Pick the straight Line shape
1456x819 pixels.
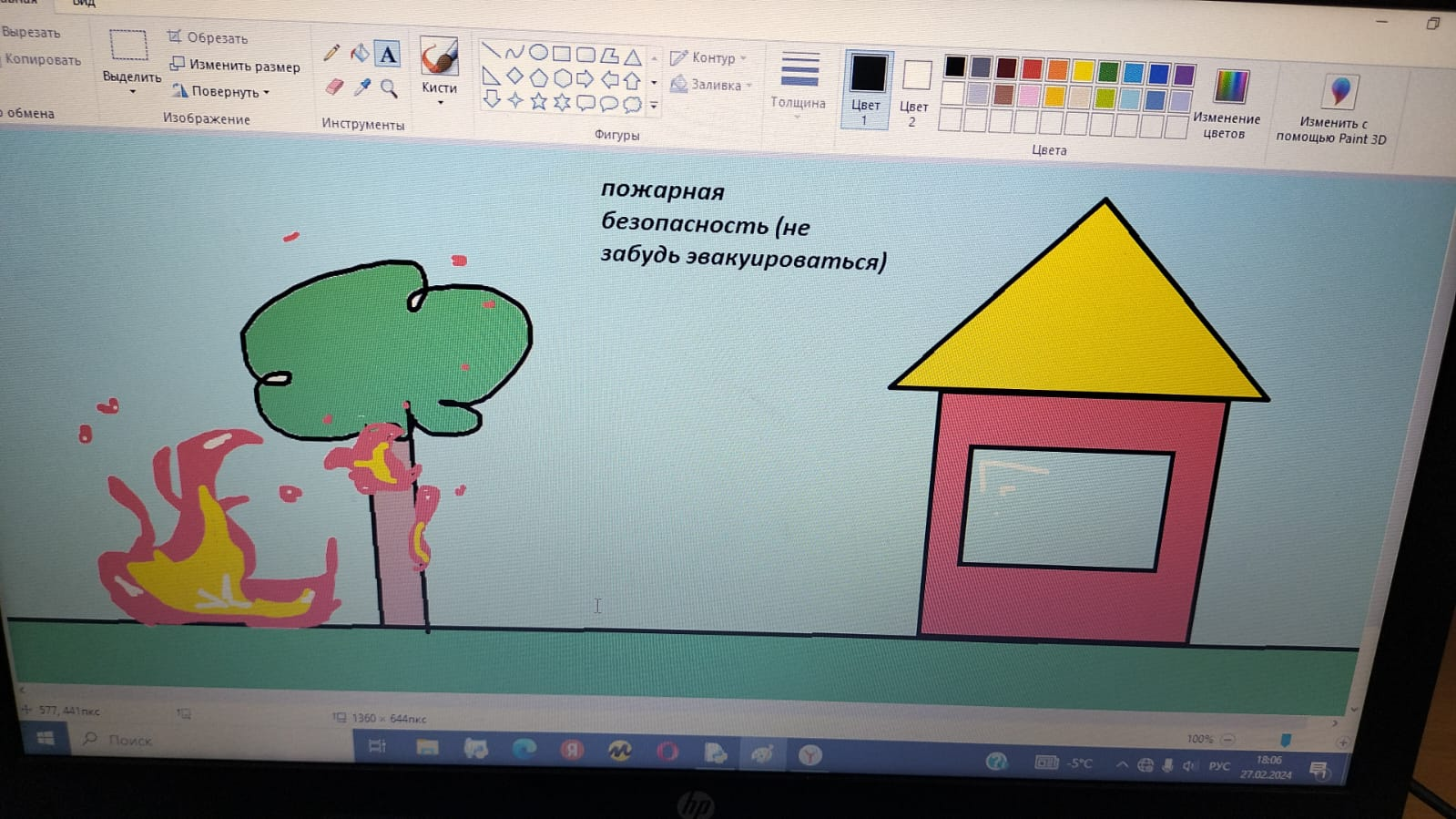click(x=490, y=49)
